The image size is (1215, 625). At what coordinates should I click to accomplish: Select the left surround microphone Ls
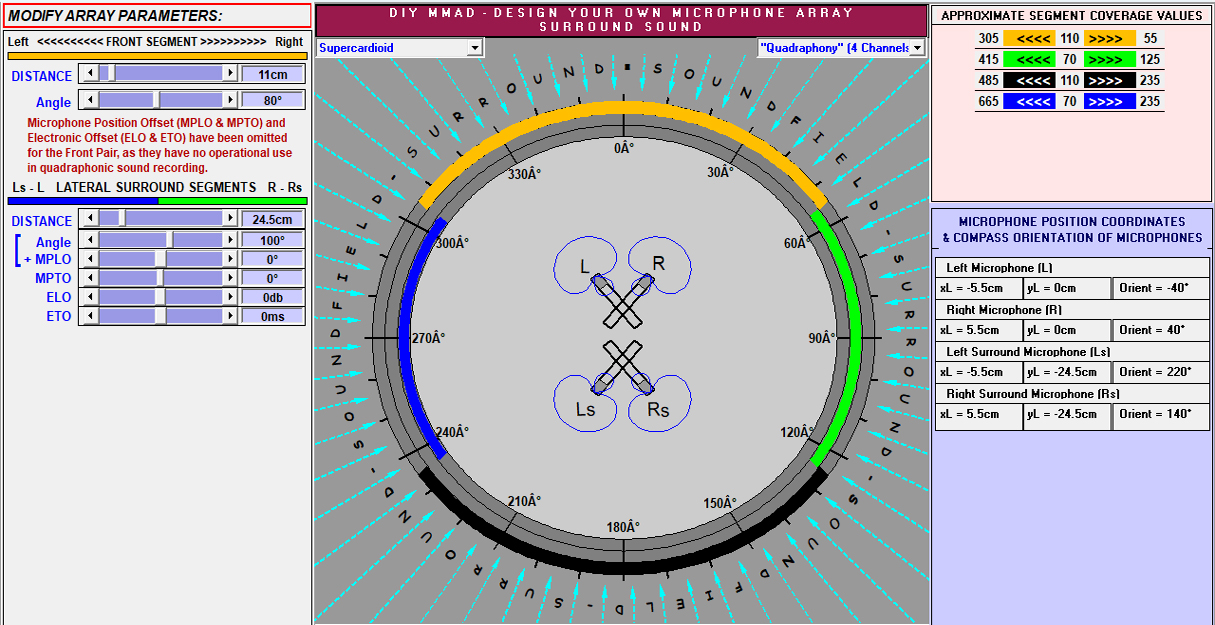point(604,382)
